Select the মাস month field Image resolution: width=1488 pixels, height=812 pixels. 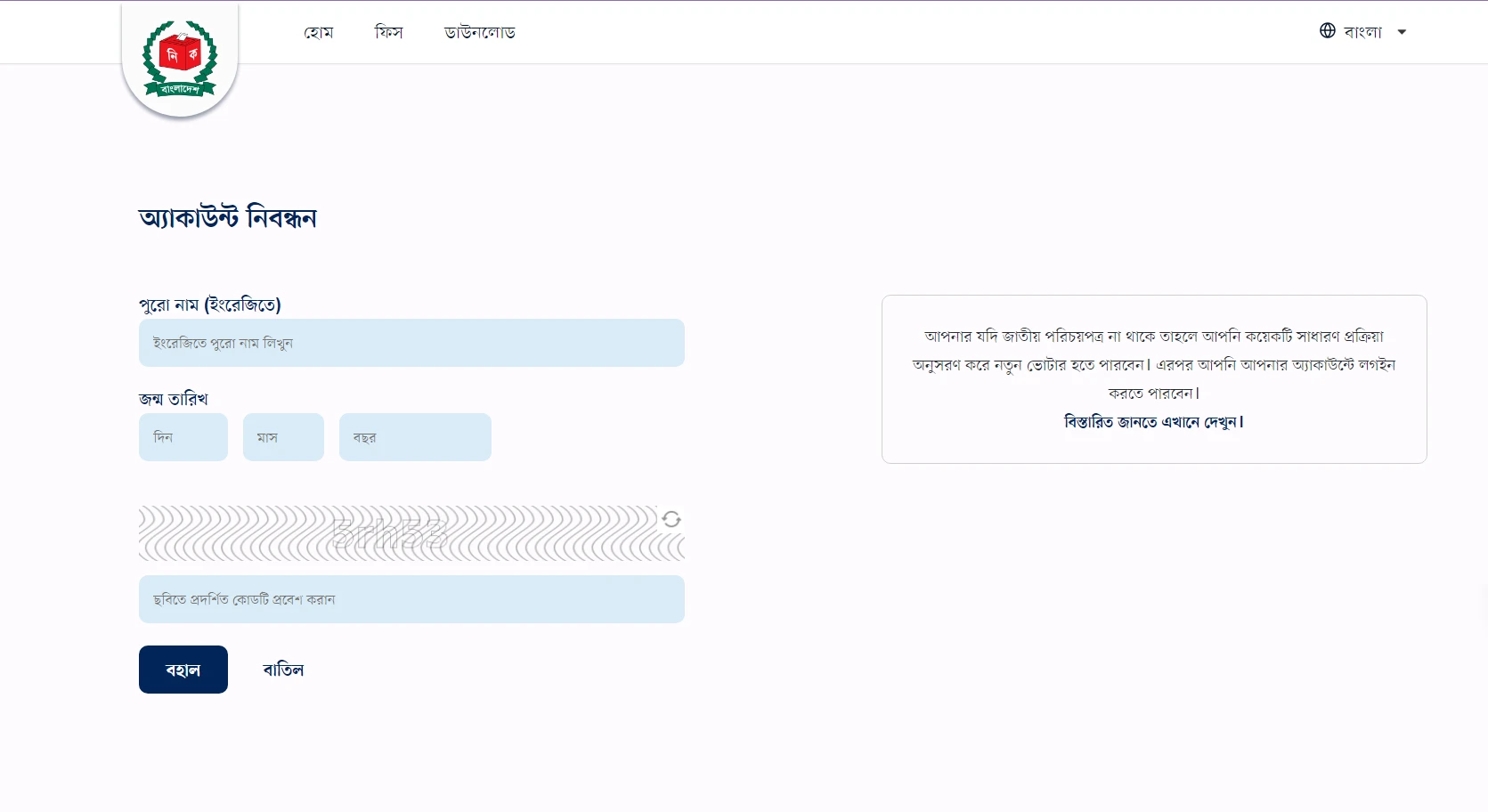click(x=282, y=437)
